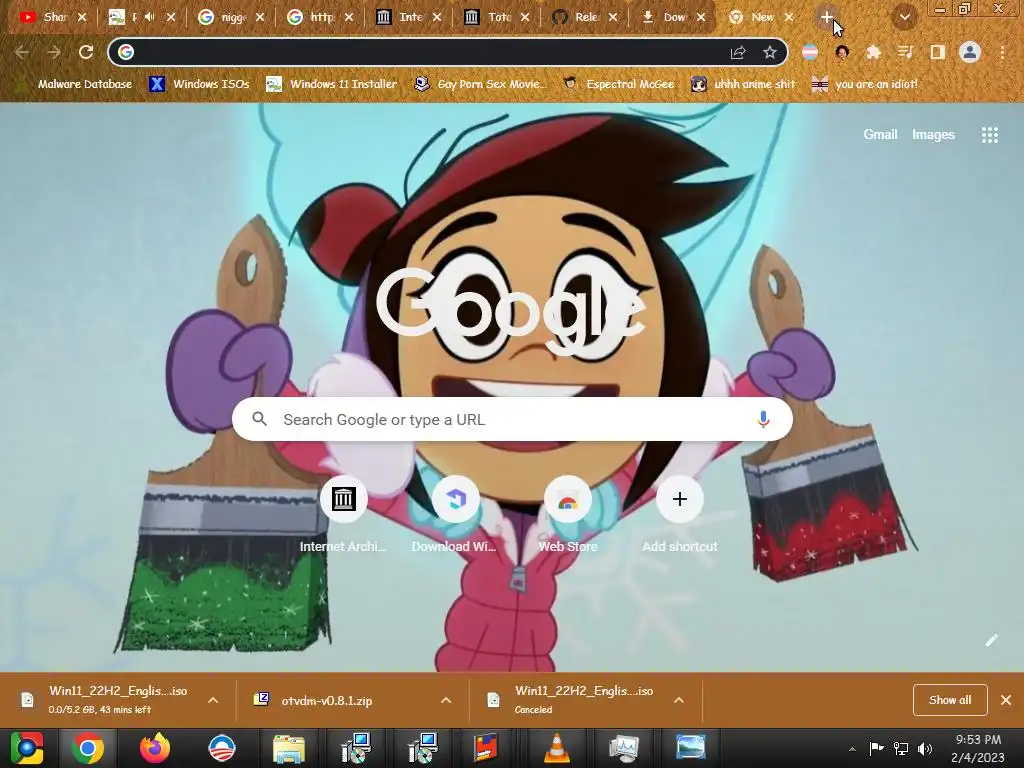Click the Google search box
Screen dimensions: 1024x768
pyautogui.click(x=513, y=419)
